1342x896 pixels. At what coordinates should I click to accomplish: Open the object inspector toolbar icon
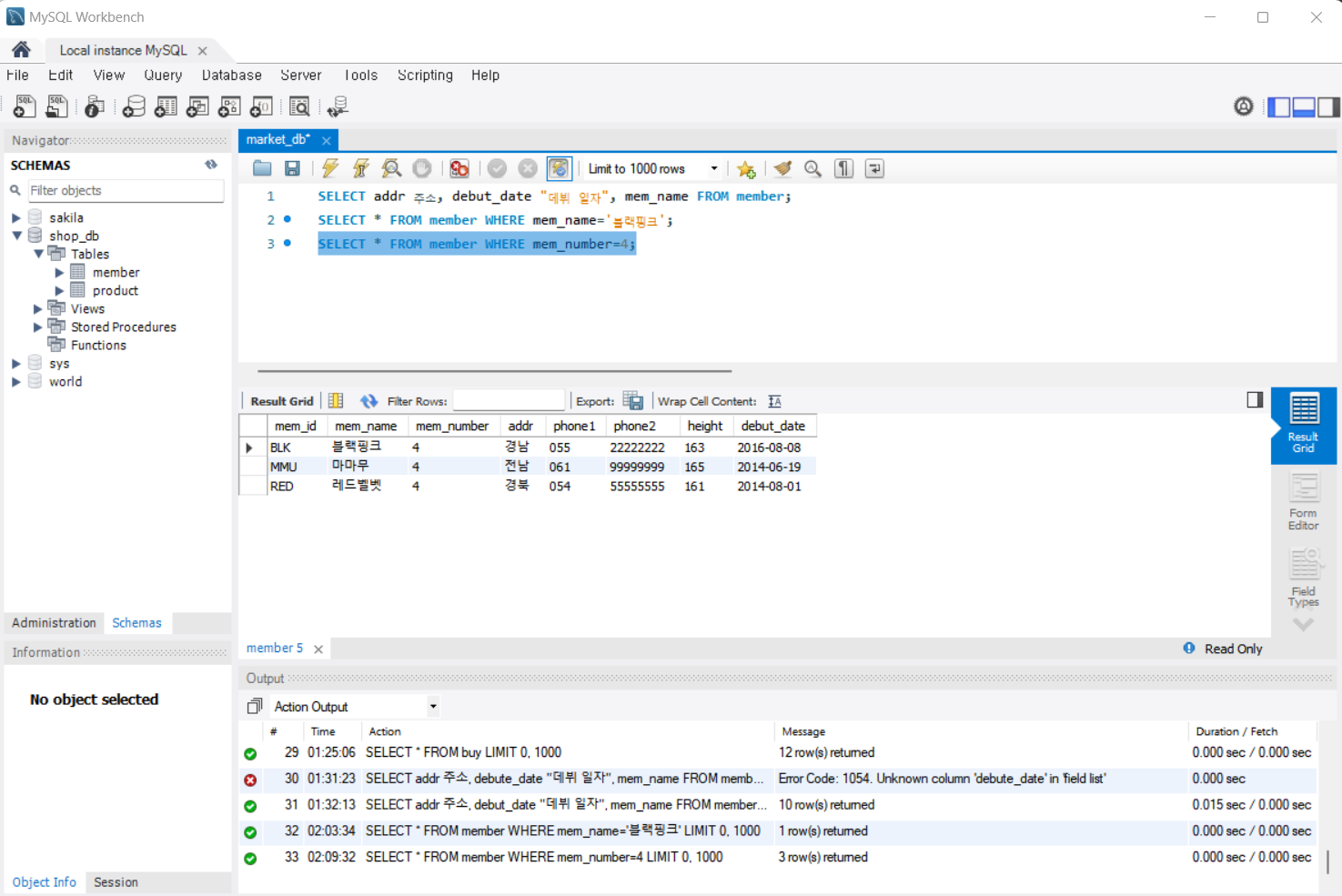[x=94, y=106]
